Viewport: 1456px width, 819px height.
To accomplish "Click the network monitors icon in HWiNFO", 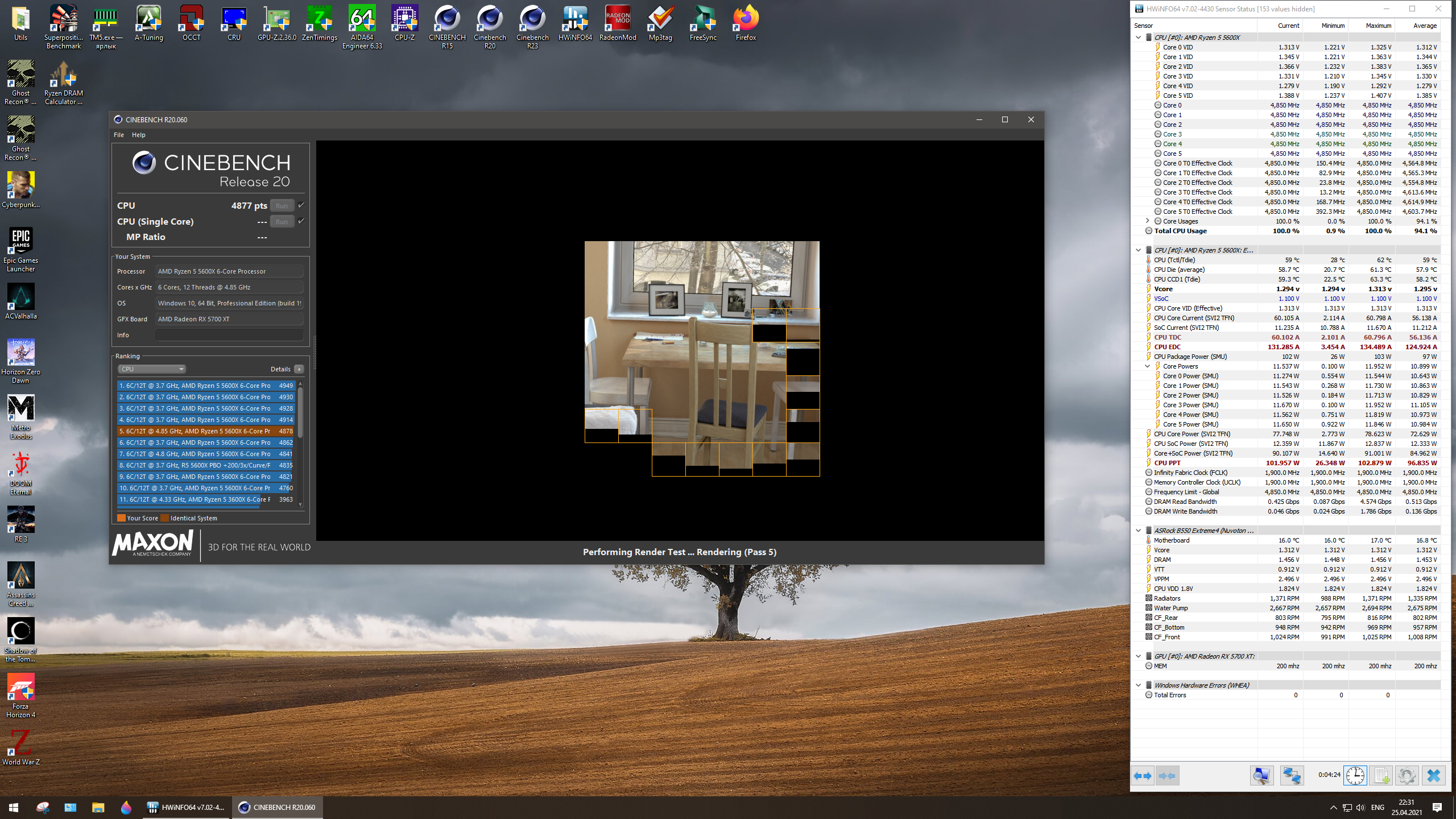I will [1291, 776].
